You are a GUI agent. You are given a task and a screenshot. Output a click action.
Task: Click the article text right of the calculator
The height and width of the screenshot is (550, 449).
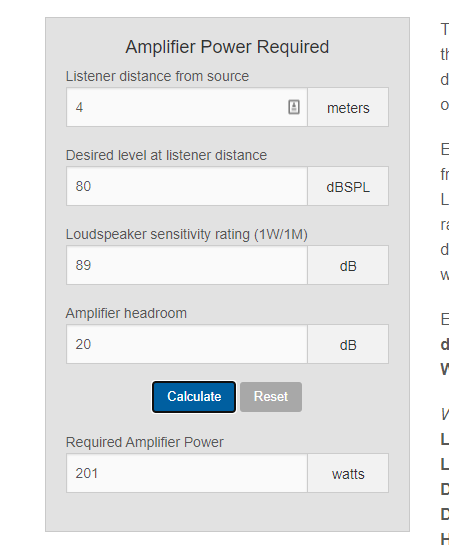click(x=444, y=281)
